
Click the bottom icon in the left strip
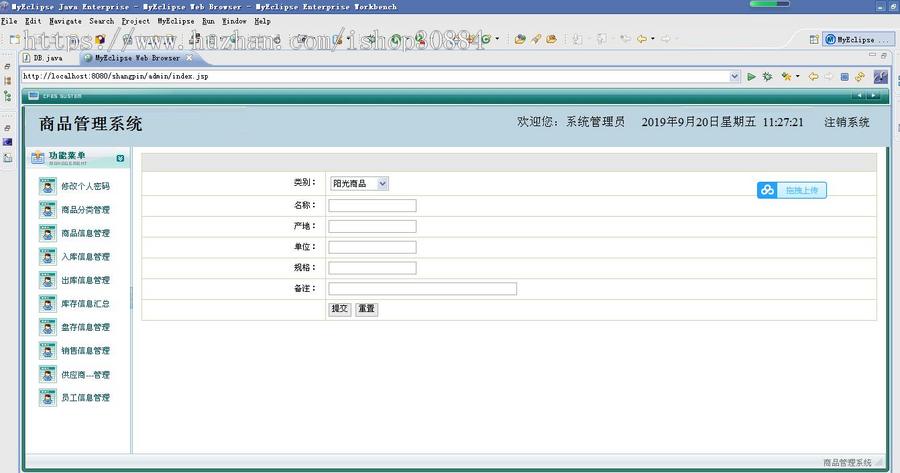point(7,158)
